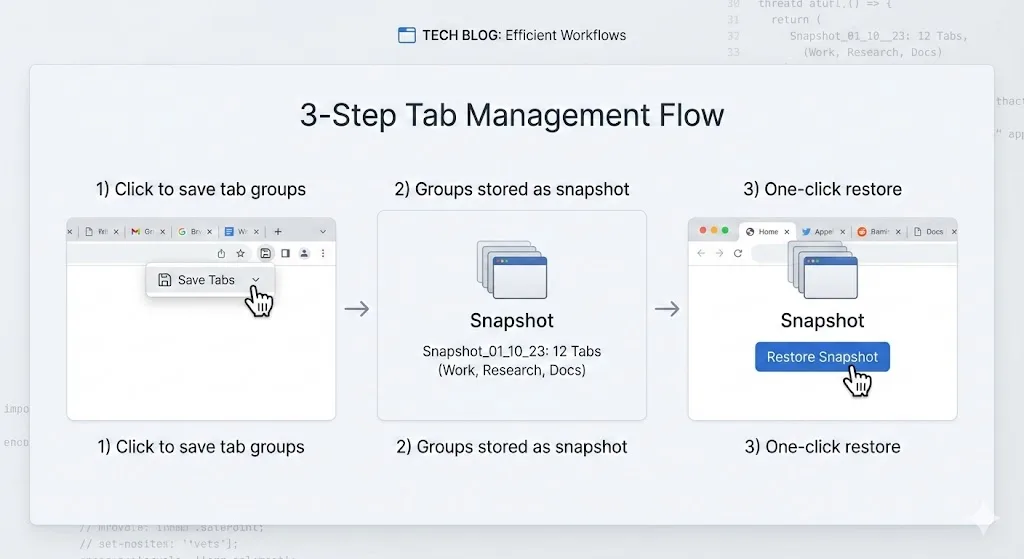The width and height of the screenshot is (1024, 559).
Task: Close the blue Docs 'W' tab
Action: click(x=257, y=232)
